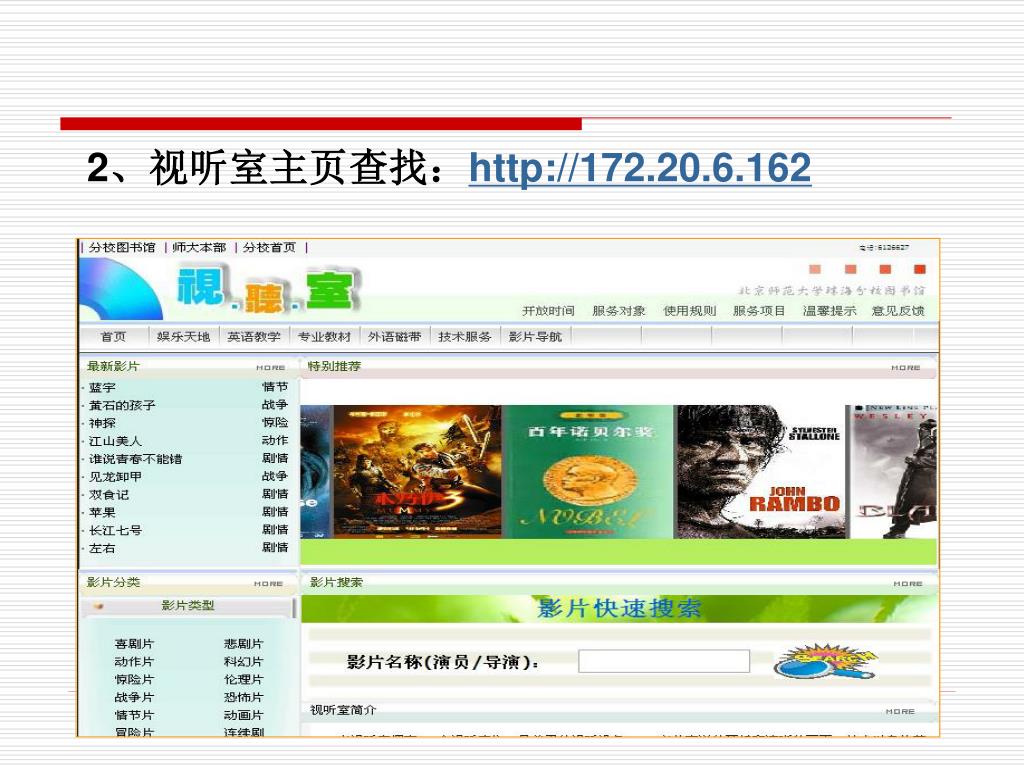Screen dimensions: 1024x768
Task: Click MORE in 特别推荐 panel
Action: 906,368
